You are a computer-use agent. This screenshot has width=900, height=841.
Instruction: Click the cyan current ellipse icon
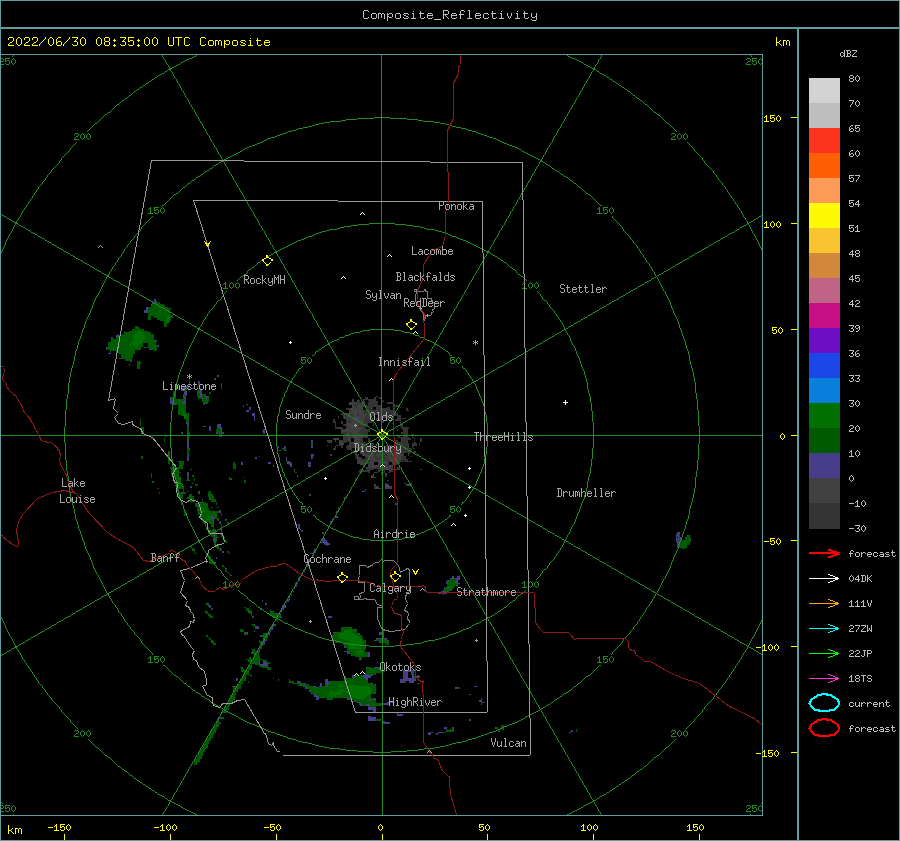tap(824, 703)
